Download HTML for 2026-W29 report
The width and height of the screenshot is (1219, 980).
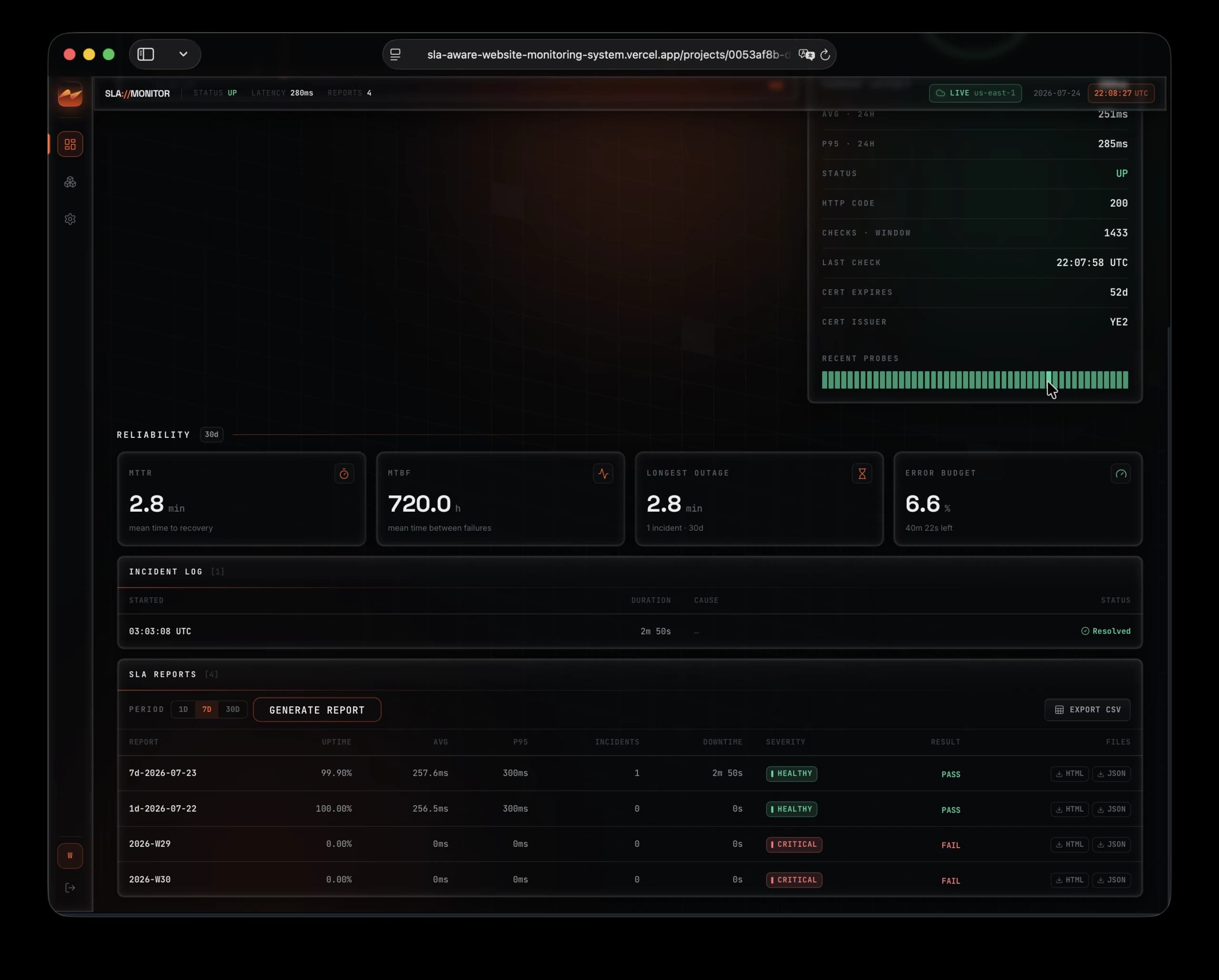tap(1069, 844)
